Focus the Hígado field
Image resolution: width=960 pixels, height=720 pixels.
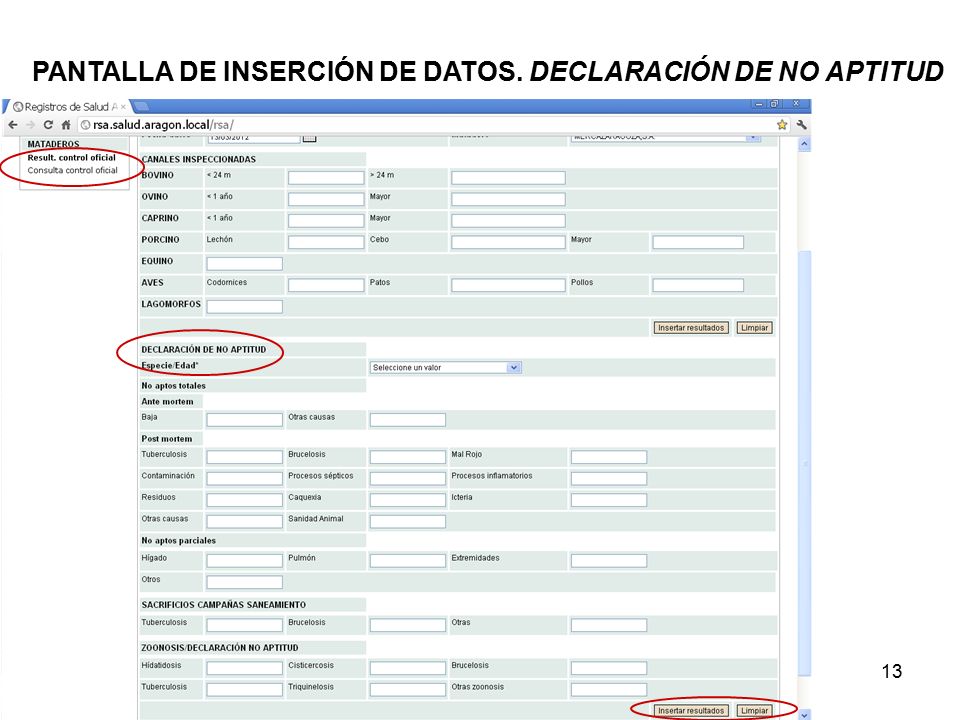244,560
